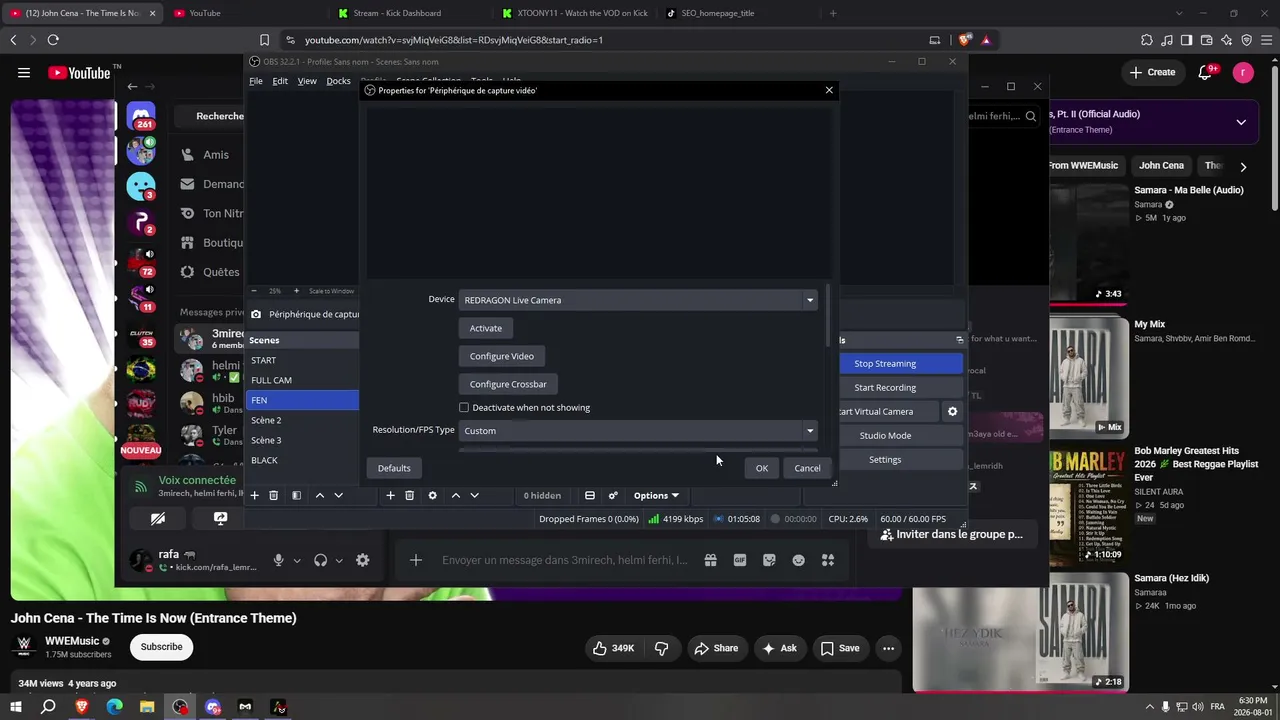Reload the browser page

point(53,40)
